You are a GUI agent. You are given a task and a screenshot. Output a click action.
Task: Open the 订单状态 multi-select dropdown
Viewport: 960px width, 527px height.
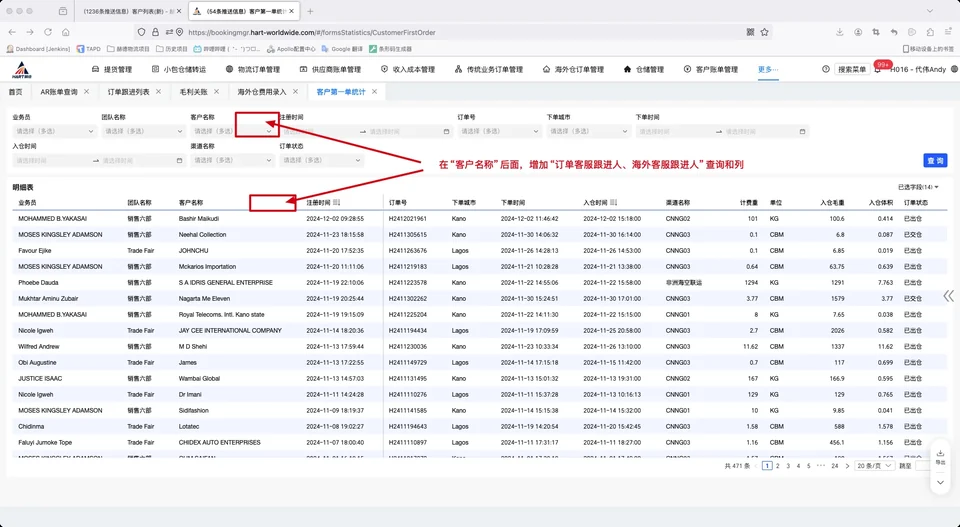[x=321, y=160]
